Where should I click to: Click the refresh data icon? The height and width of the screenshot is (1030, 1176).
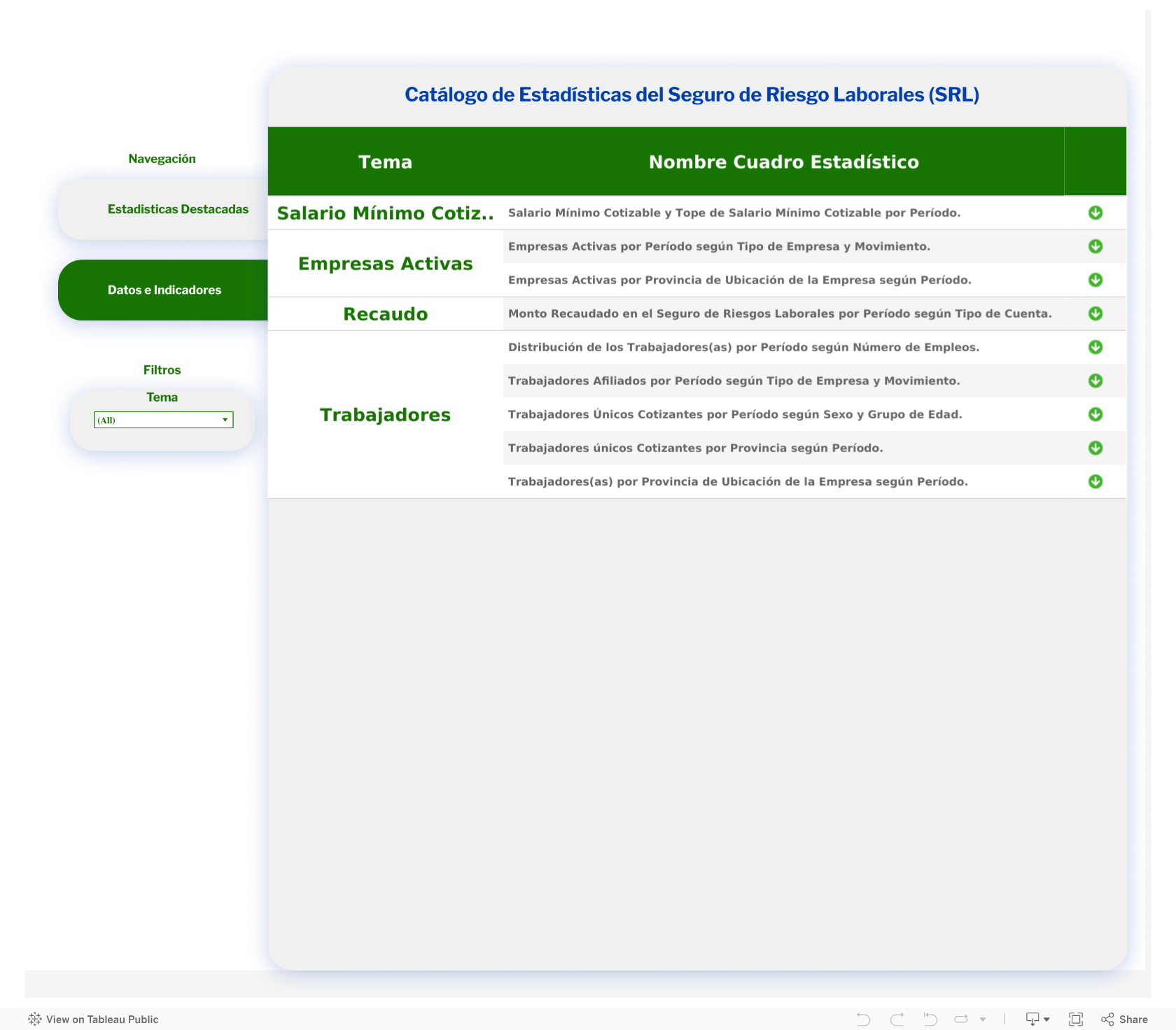coord(962,1019)
